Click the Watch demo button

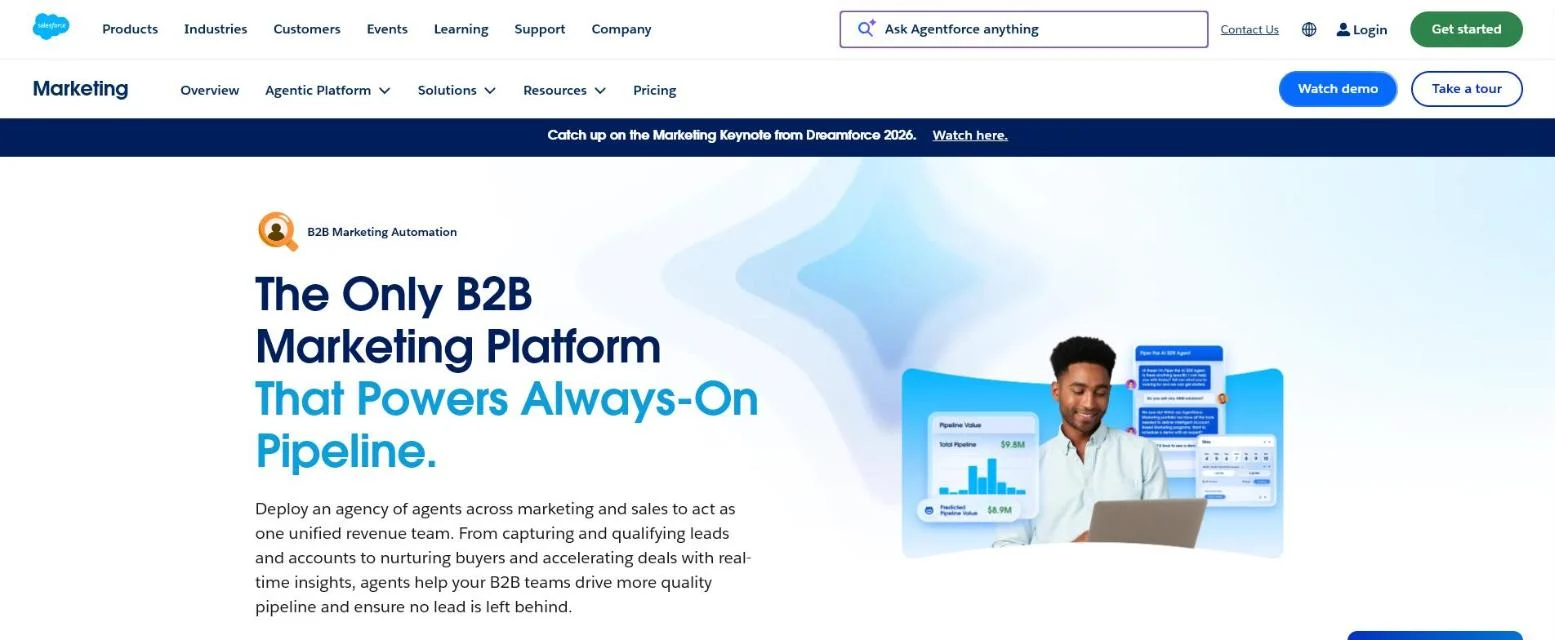tap(1338, 89)
